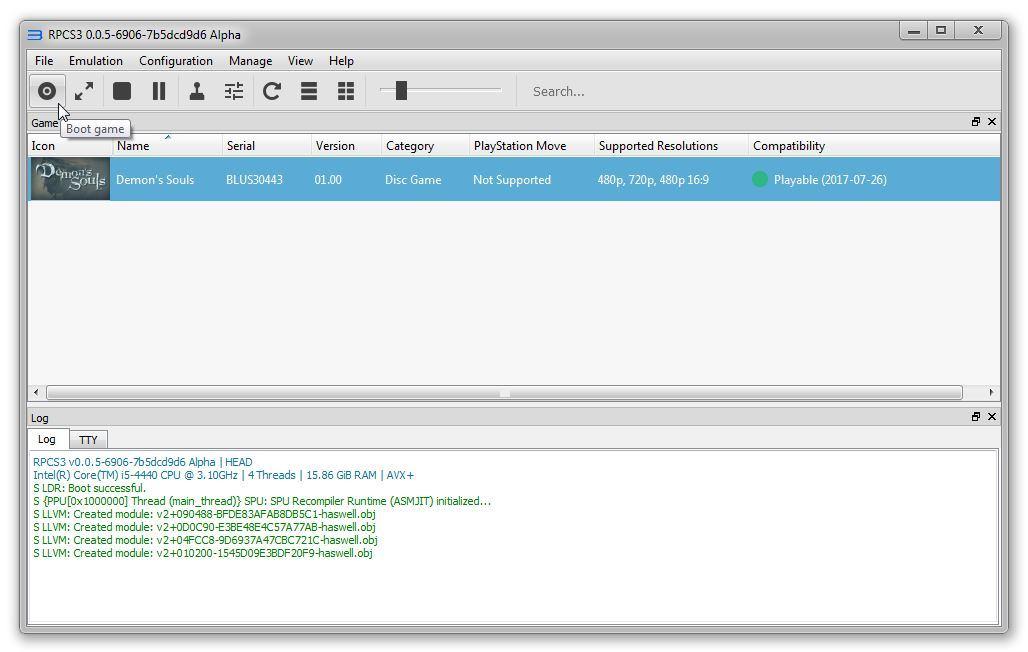
Task: Click the RPCS3 title bar app icon
Action: pyautogui.click(x=35, y=35)
